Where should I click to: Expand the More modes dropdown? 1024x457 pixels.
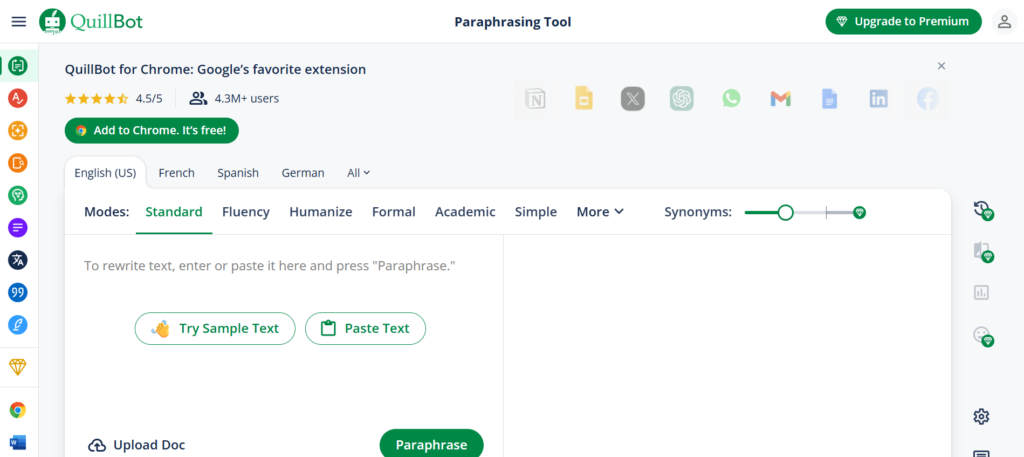[600, 212]
